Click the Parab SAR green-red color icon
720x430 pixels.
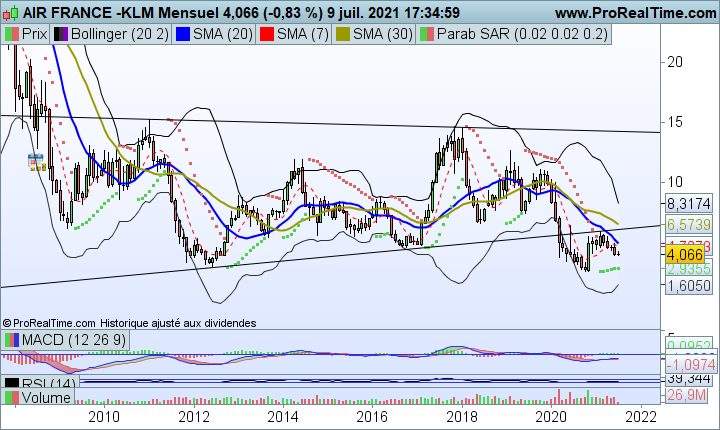tap(427, 34)
